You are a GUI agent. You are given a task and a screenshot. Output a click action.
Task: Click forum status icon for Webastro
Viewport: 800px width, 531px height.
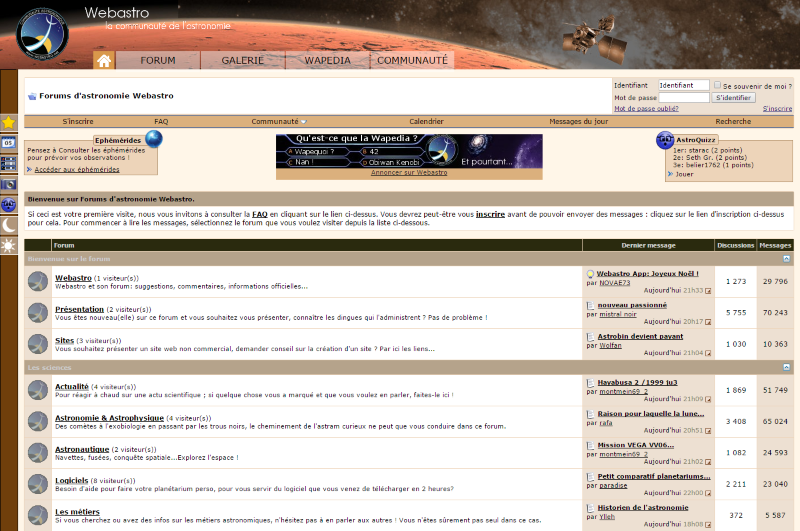click(38, 282)
